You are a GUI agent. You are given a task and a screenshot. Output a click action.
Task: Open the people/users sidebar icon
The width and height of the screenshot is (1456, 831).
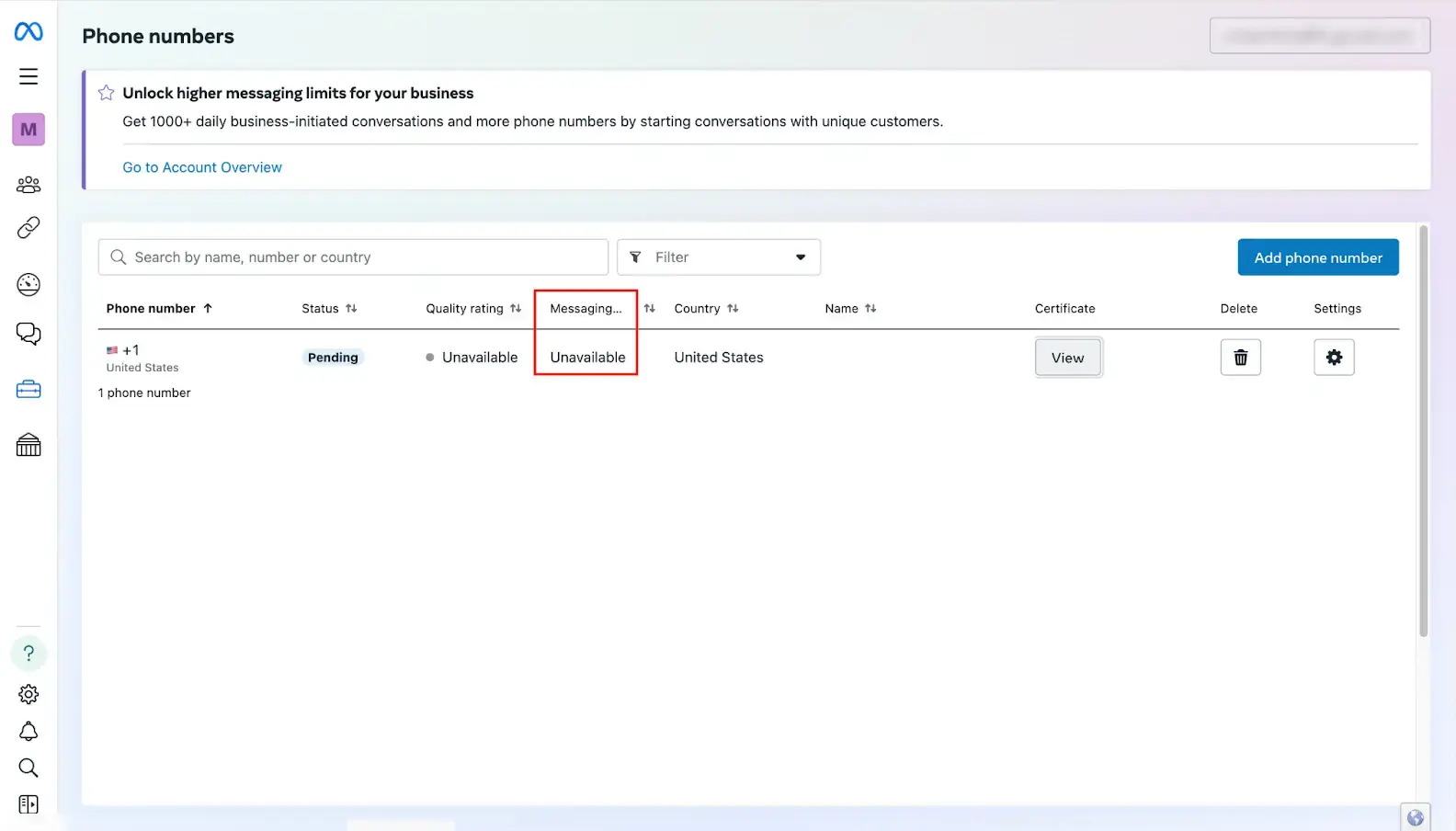click(28, 185)
